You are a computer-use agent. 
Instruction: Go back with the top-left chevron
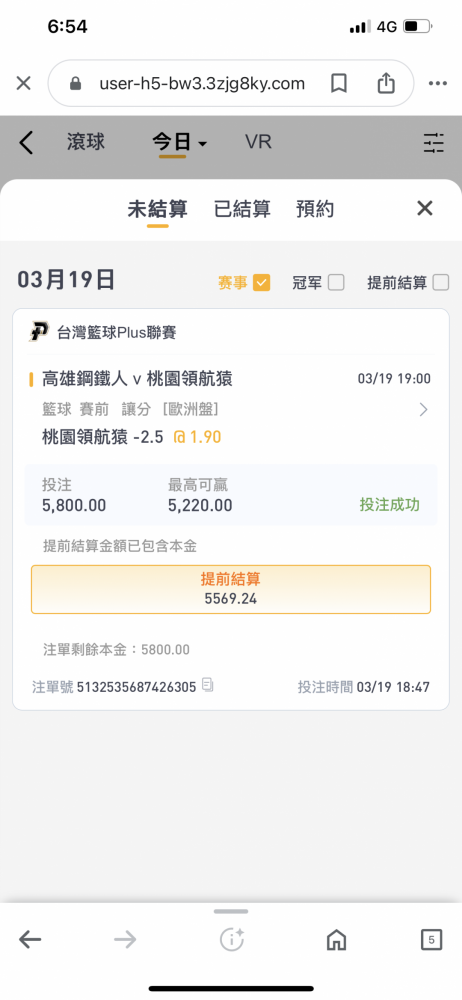tap(26, 143)
